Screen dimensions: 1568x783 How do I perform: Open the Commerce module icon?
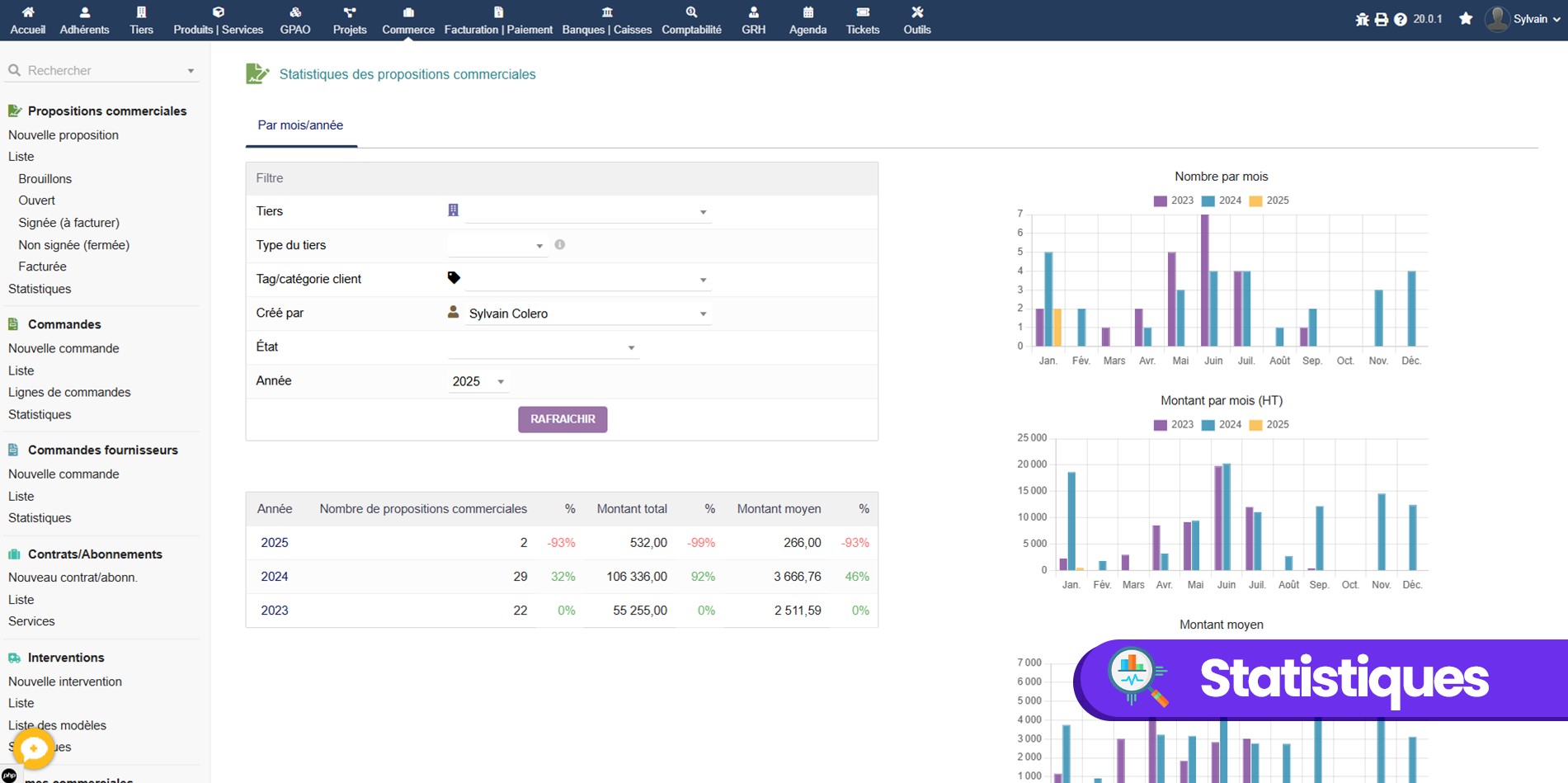pyautogui.click(x=408, y=12)
